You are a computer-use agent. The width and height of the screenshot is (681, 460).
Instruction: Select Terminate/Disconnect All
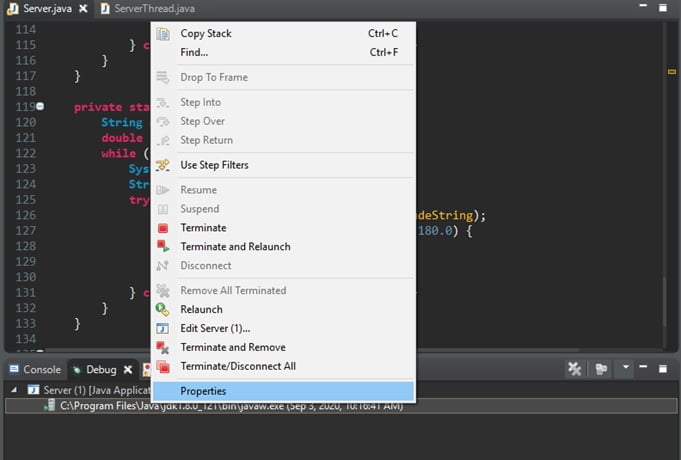(x=283, y=366)
